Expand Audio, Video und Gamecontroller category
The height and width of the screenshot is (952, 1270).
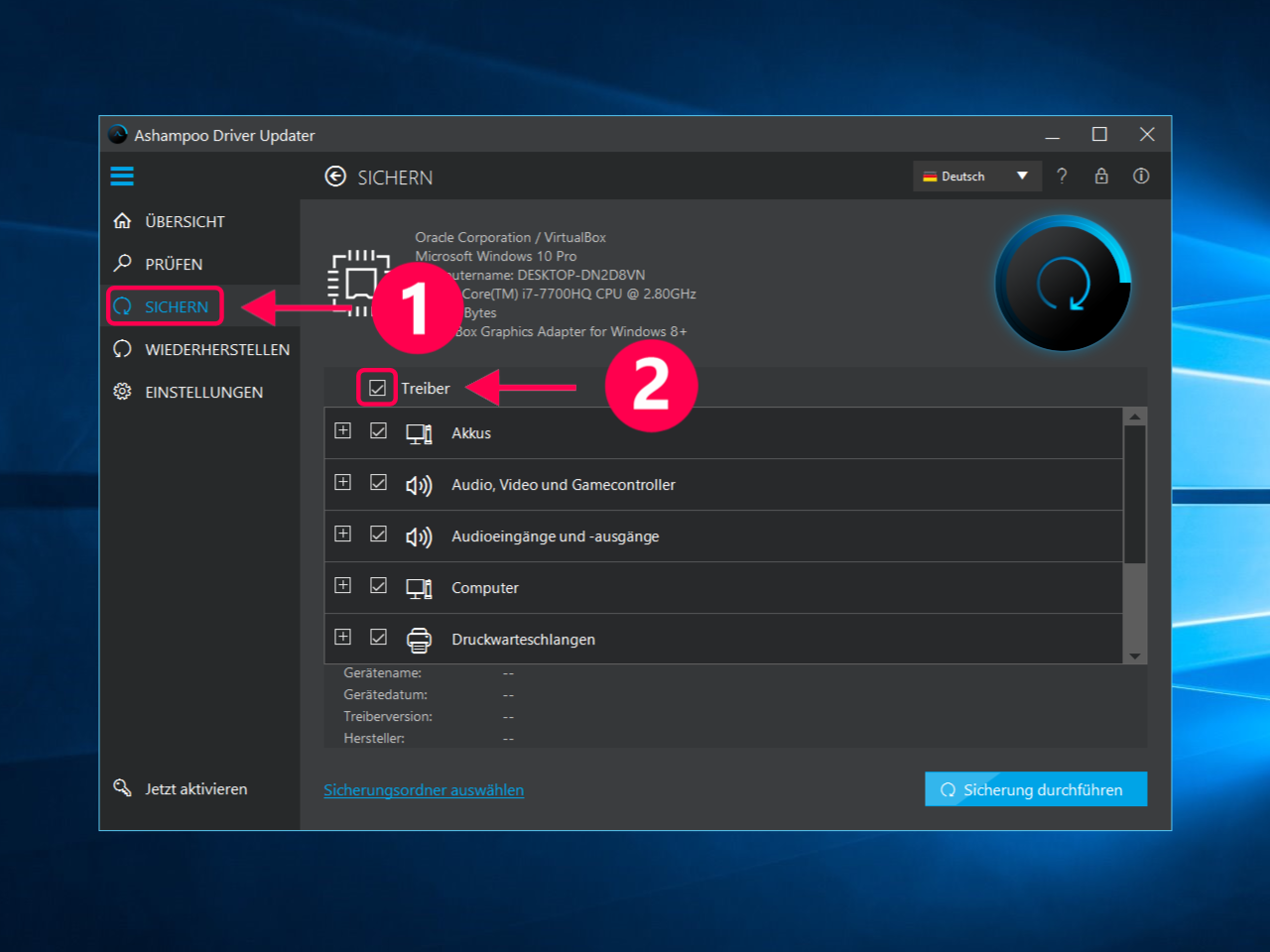[342, 482]
